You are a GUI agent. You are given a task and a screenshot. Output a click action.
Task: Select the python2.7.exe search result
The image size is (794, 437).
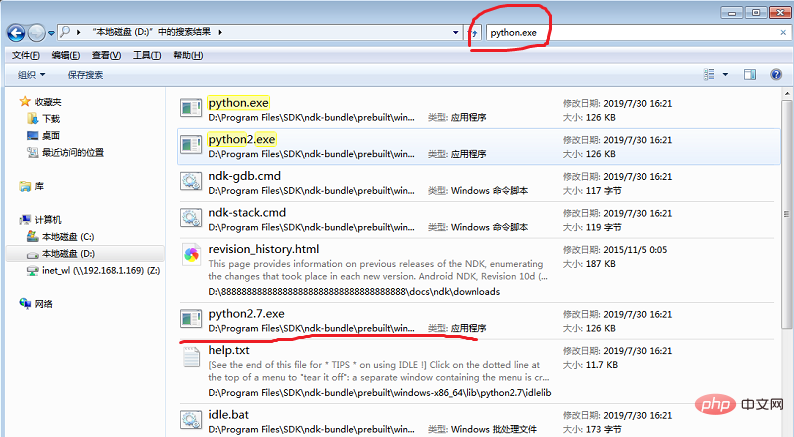[x=246, y=314]
